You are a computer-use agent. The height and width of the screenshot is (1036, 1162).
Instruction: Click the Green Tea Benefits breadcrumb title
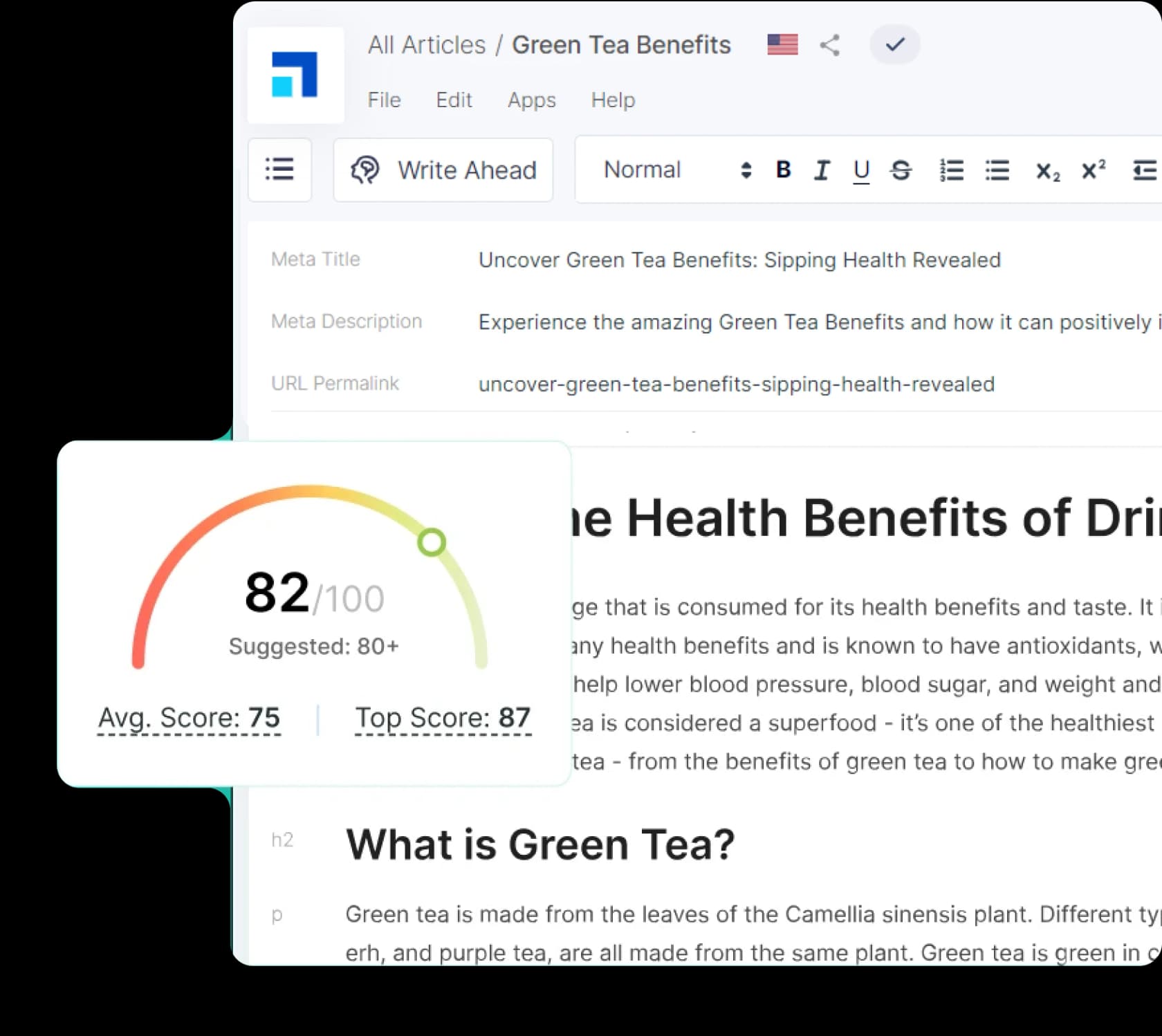pyautogui.click(x=621, y=45)
